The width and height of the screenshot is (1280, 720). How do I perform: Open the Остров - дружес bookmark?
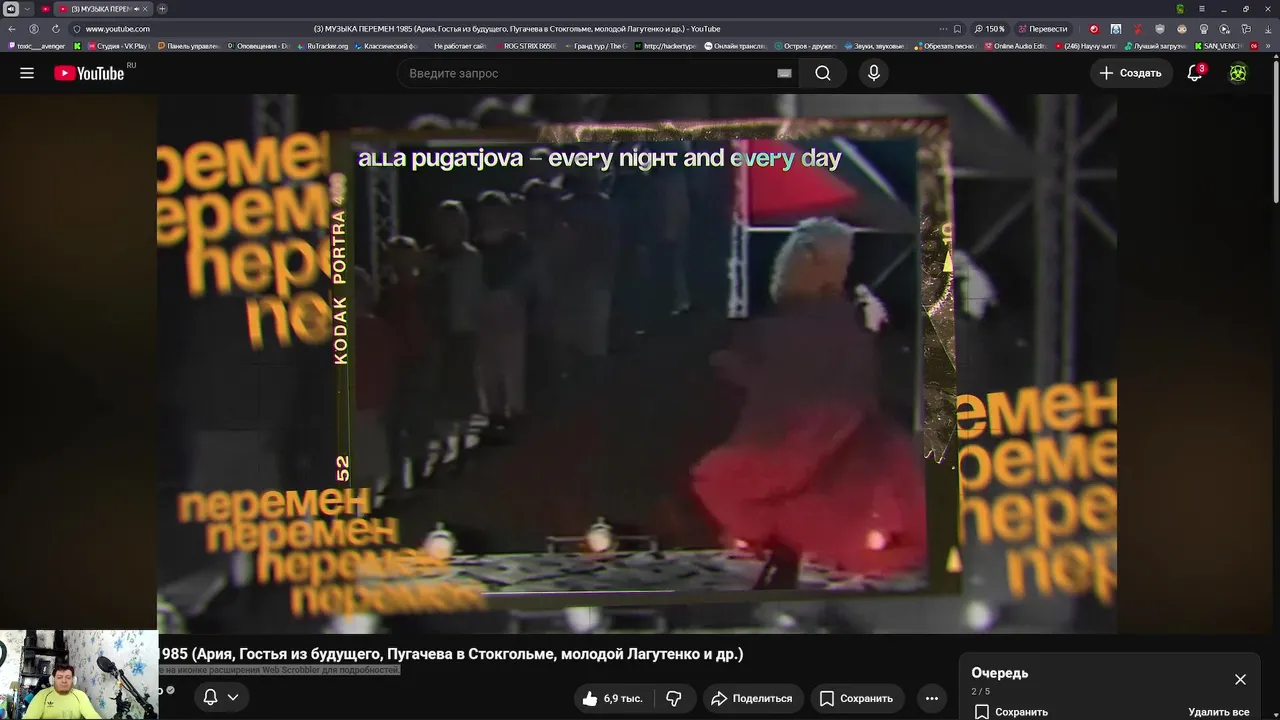tap(804, 46)
